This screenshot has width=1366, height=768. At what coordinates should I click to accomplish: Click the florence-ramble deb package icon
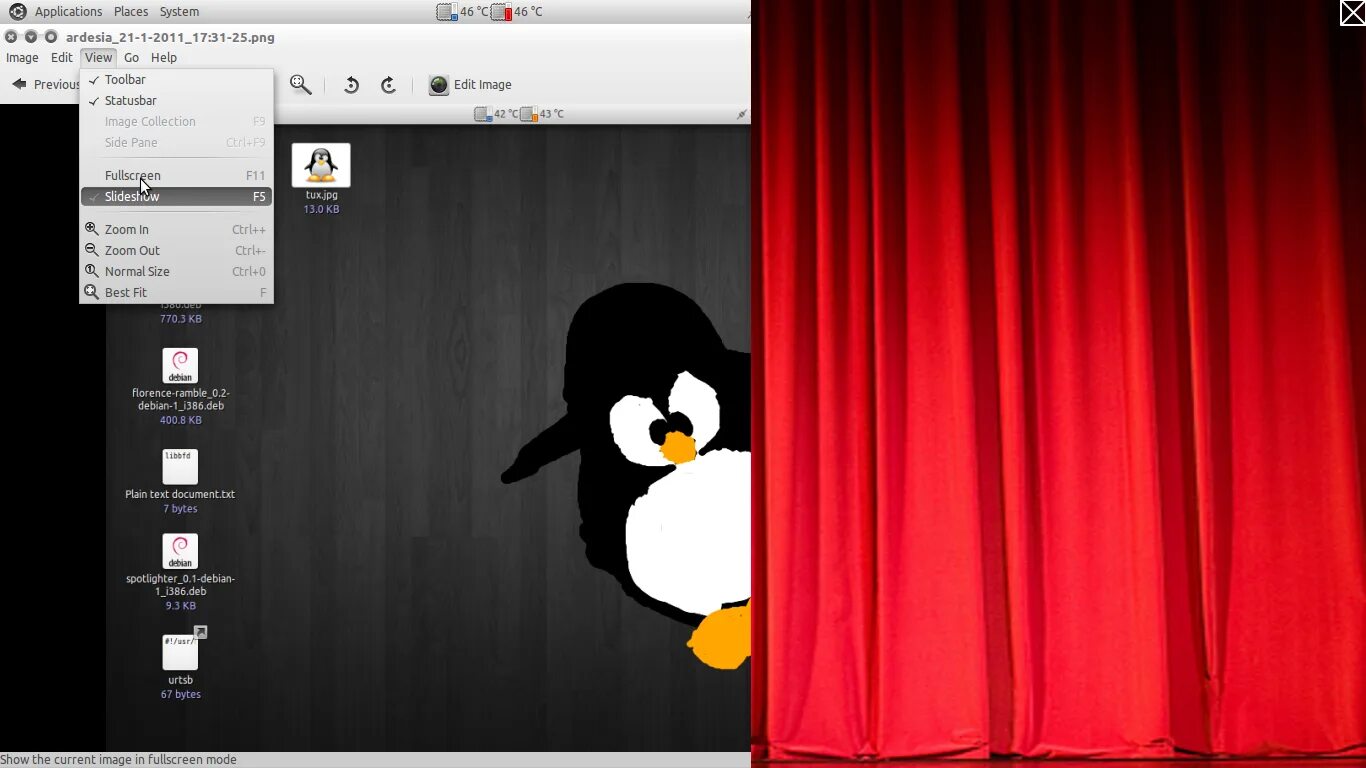click(180, 366)
